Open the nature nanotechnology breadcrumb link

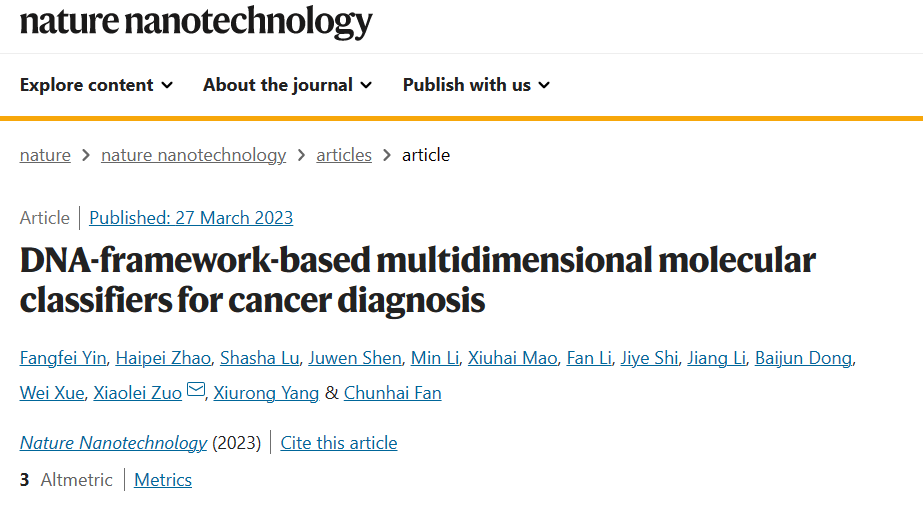194,155
